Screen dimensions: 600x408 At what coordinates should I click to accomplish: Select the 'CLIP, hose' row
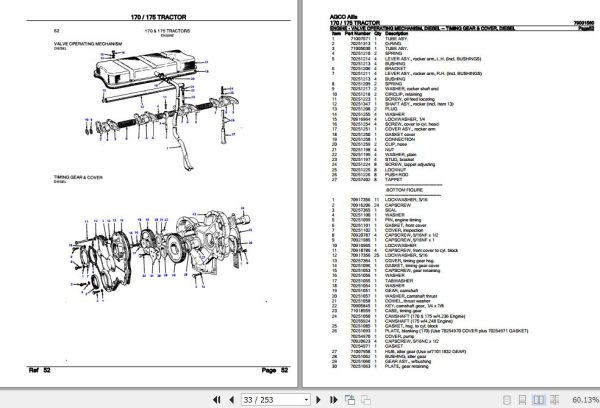point(369,144)
